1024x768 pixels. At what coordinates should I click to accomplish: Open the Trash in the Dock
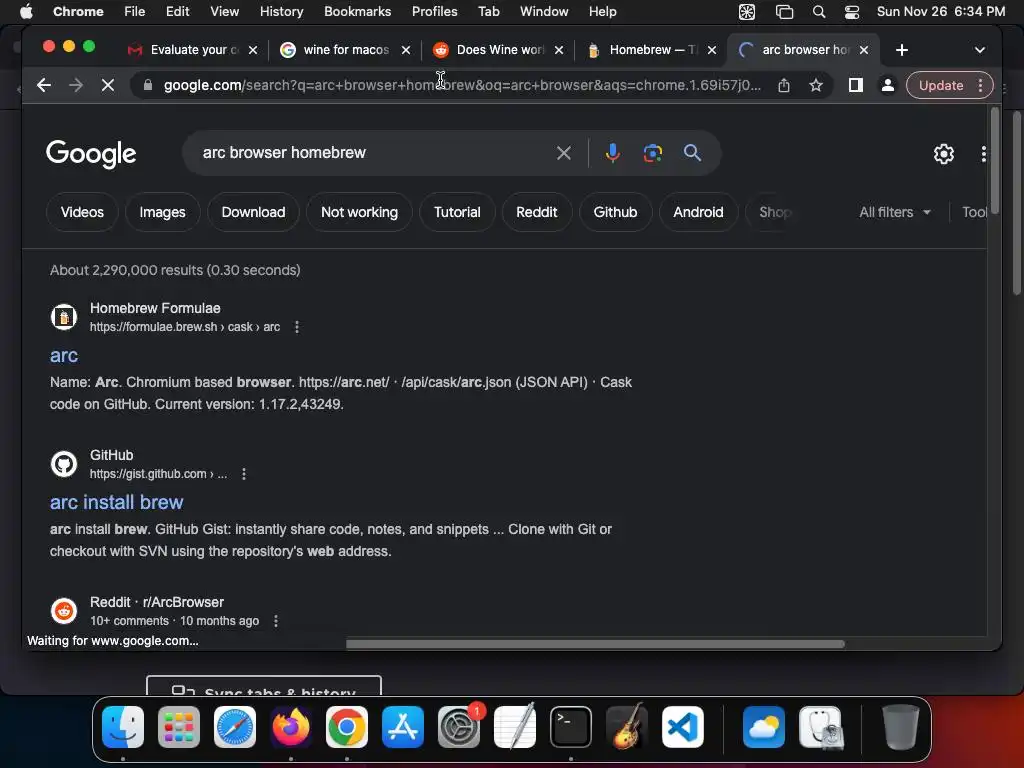click(x=901, y=727)
